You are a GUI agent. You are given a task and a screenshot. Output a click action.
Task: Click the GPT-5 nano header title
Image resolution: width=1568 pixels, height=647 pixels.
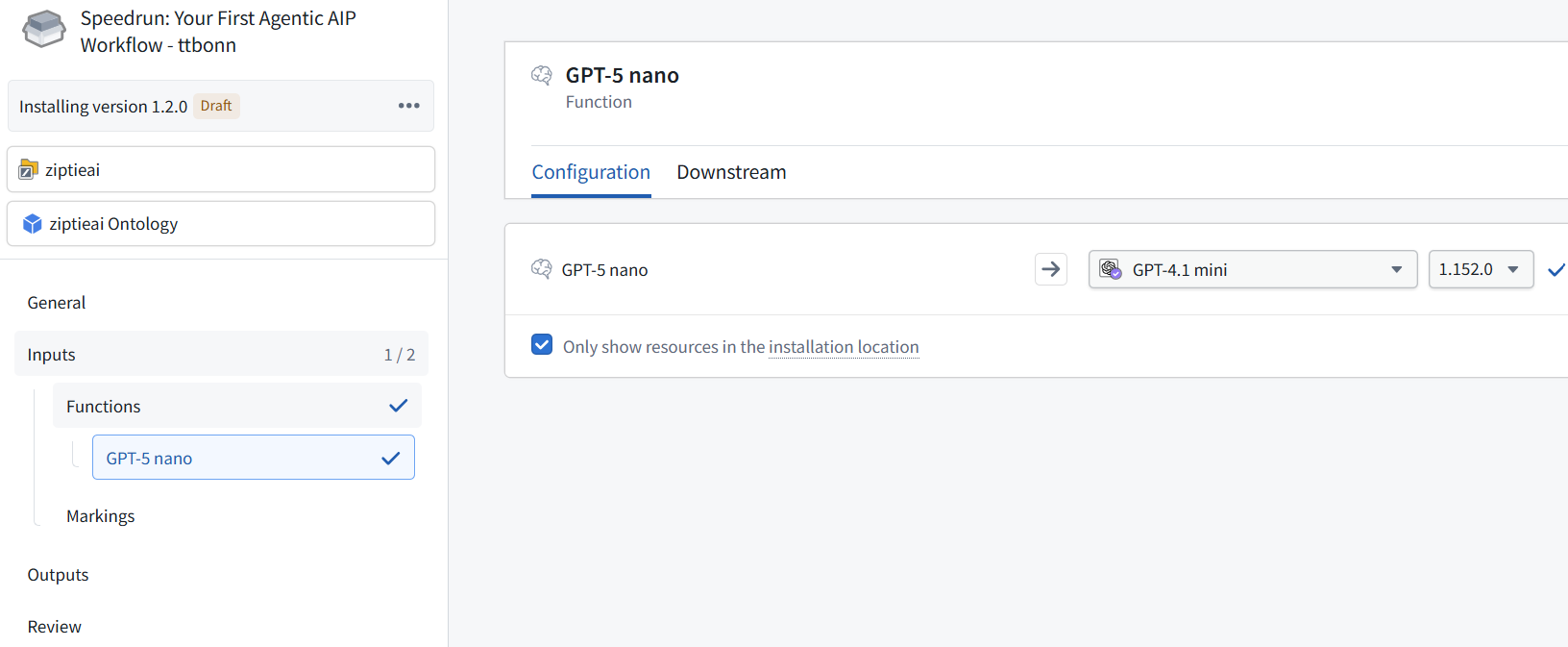point(622,75)
